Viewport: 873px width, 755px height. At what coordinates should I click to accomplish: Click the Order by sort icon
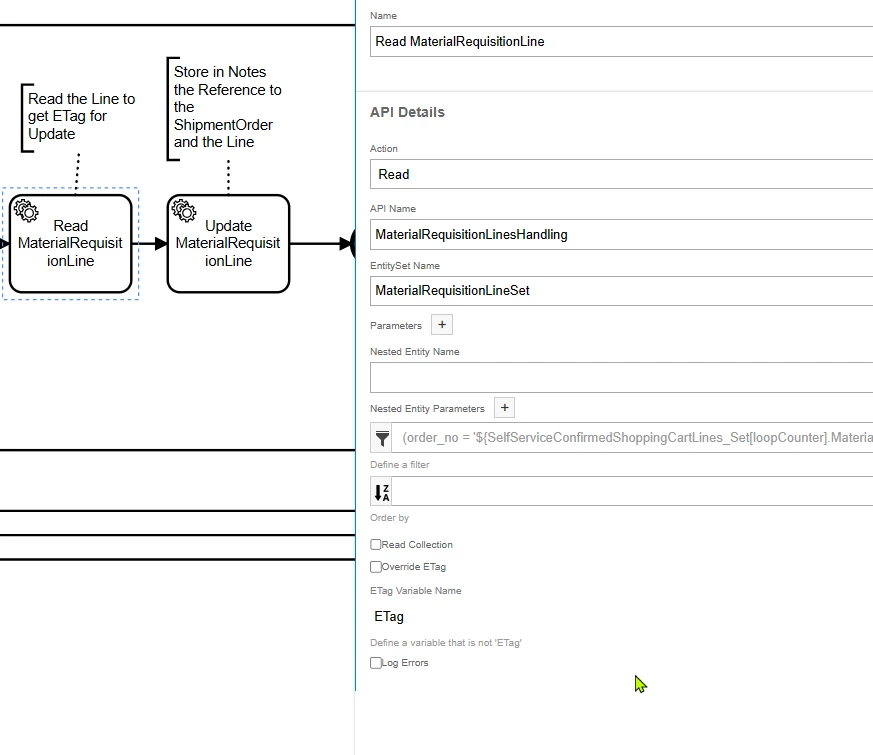coord(382,492)
